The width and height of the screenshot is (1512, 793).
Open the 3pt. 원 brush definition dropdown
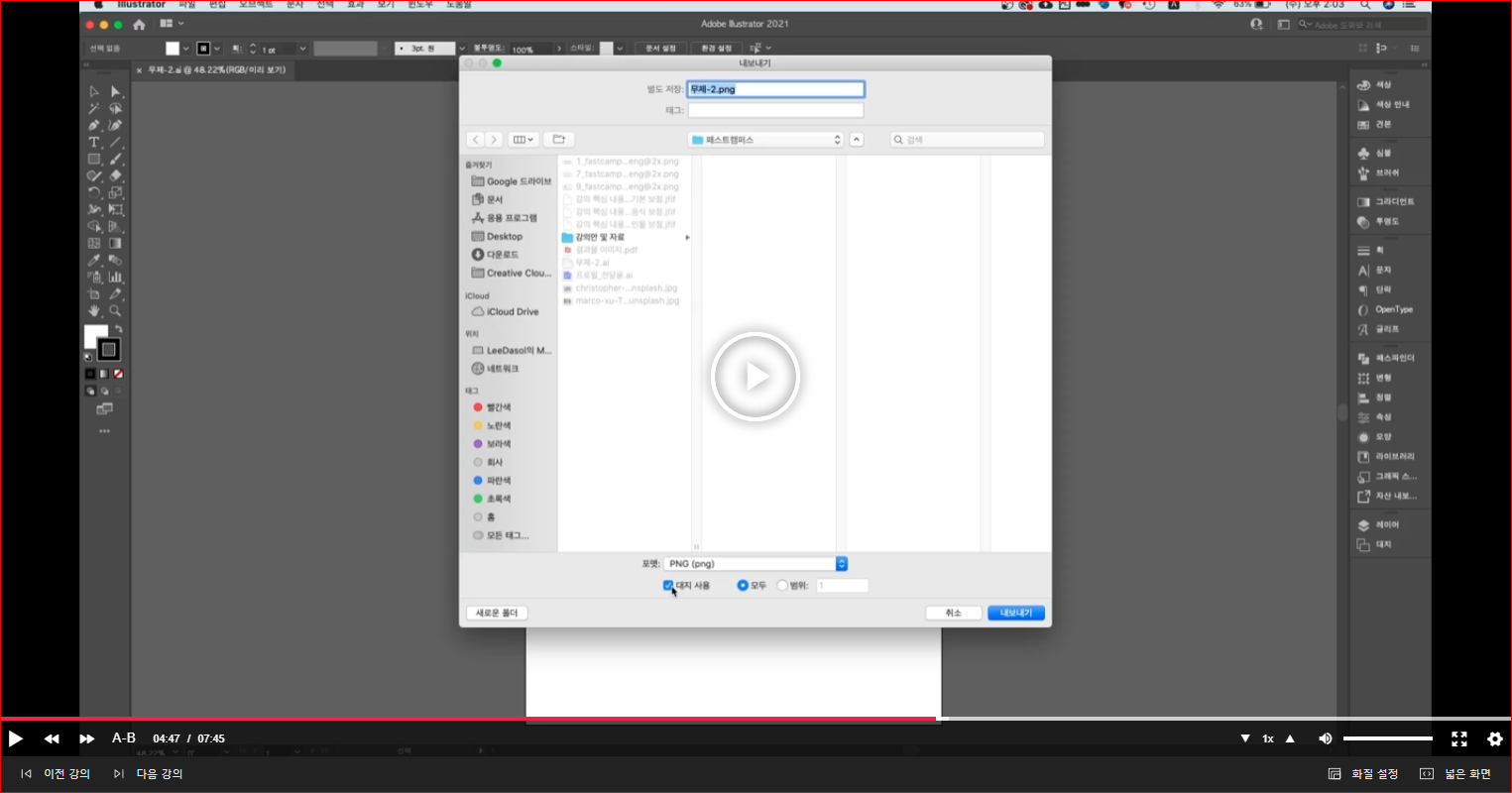pyautogui.click(x=461, y=49)
